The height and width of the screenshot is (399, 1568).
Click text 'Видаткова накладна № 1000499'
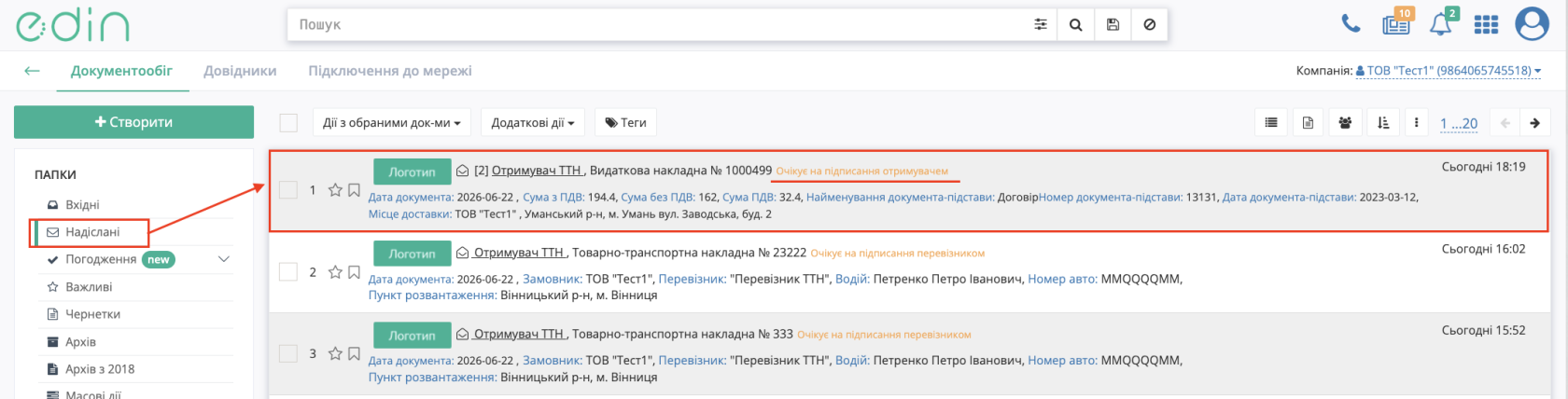681,171
